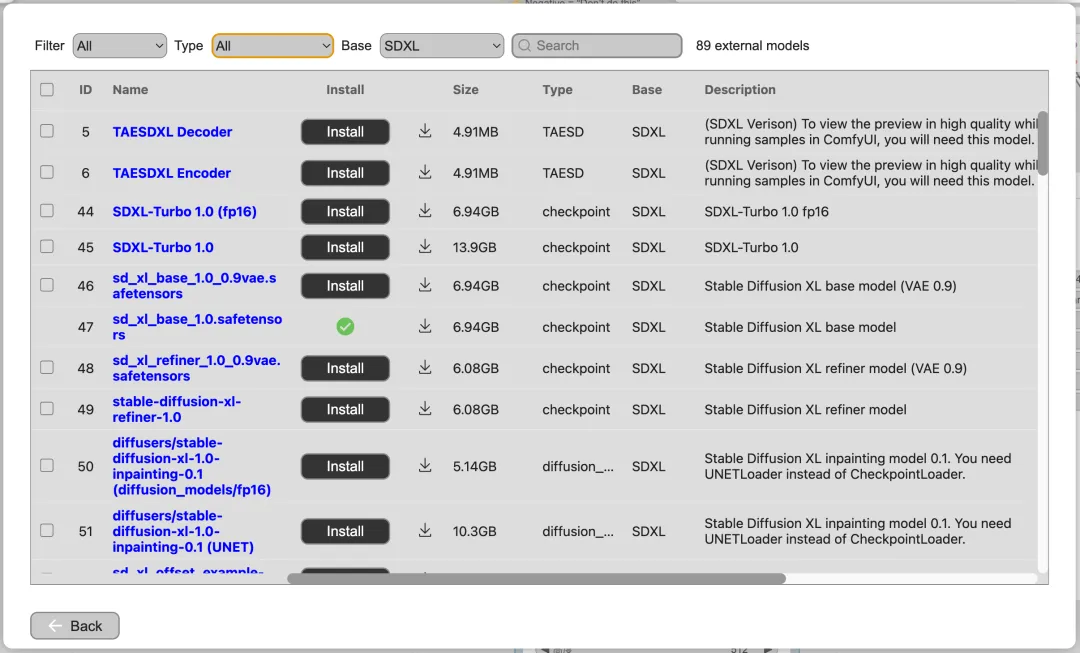Click the horizontal scrollbar under the table
Viewport: 1080px width, 653px height.
(536, 578)
